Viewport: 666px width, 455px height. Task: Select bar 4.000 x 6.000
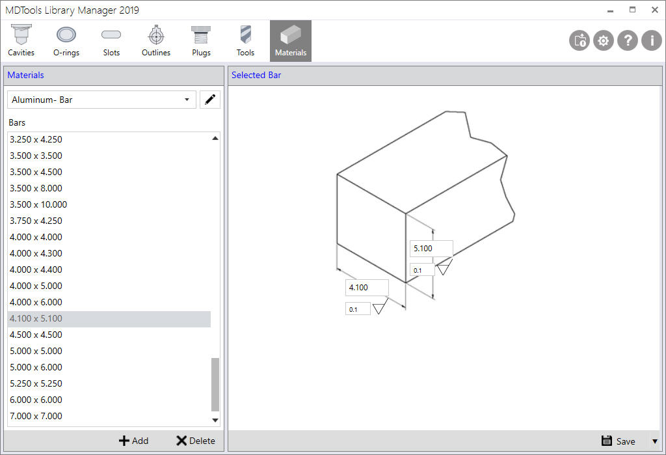click(109, 302)
